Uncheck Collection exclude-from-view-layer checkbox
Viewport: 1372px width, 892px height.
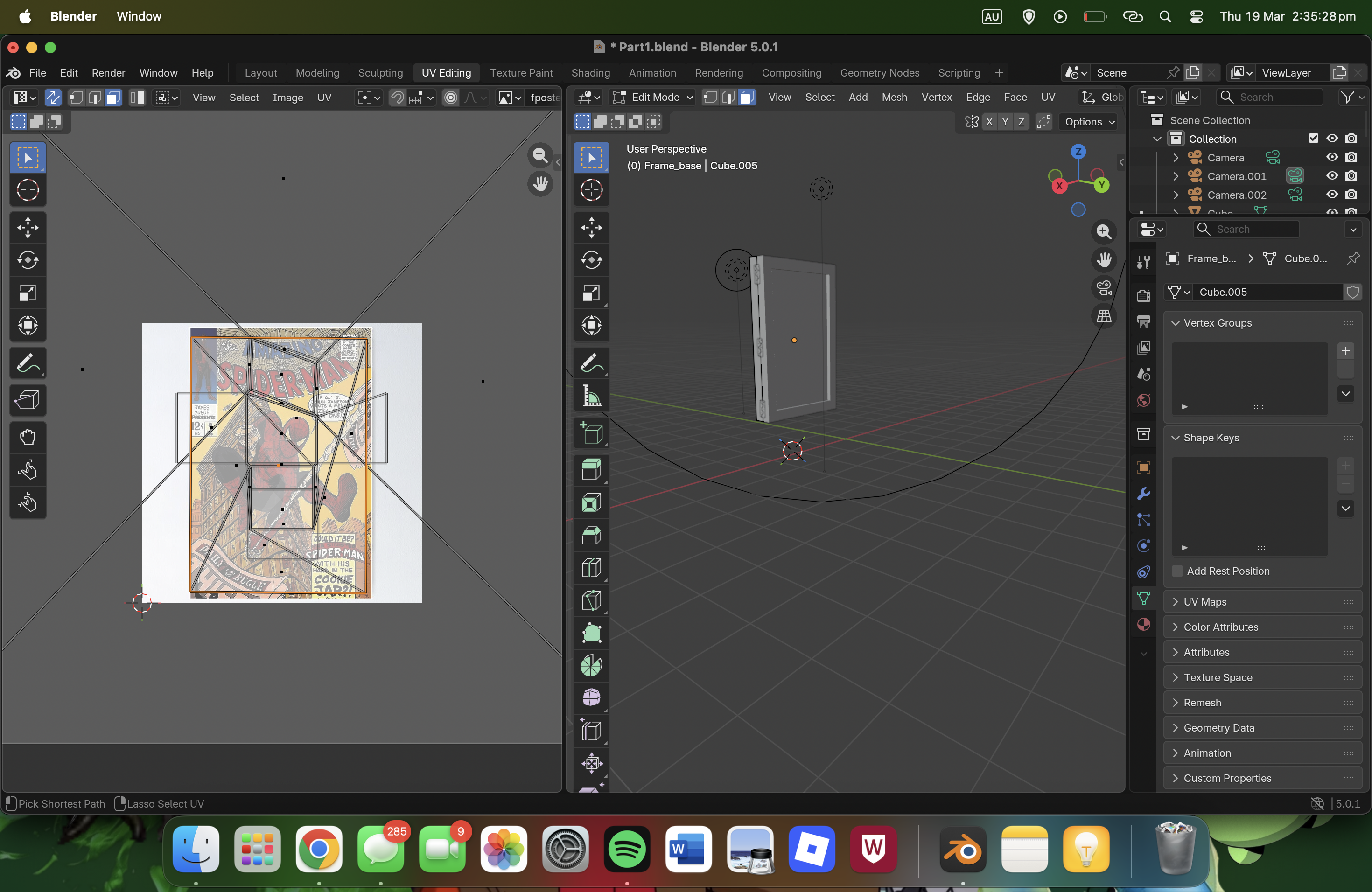[1313, 138]
